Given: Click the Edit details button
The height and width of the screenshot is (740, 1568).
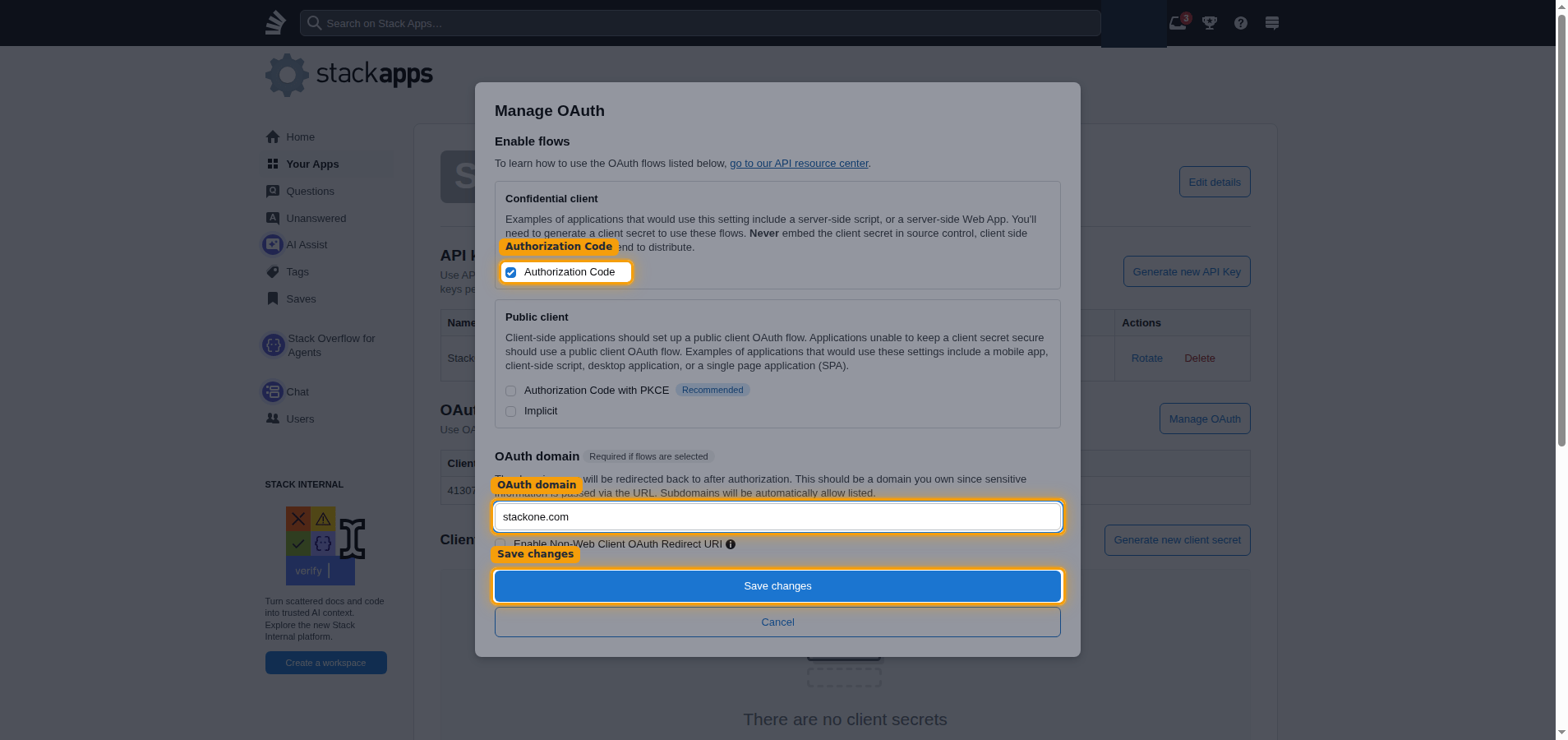Looking at the screenshot, I should pyautogui.click(x=1215, y=182).
